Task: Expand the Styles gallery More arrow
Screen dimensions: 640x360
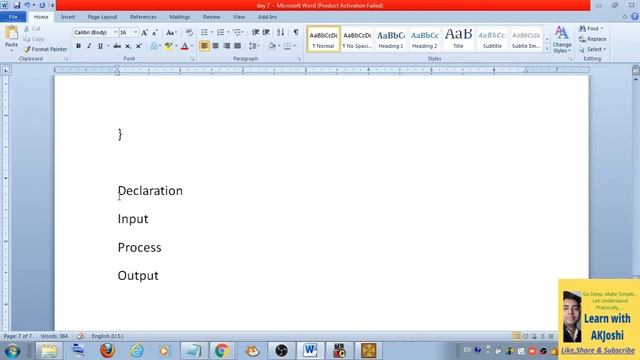Action: tap(547, 49)
